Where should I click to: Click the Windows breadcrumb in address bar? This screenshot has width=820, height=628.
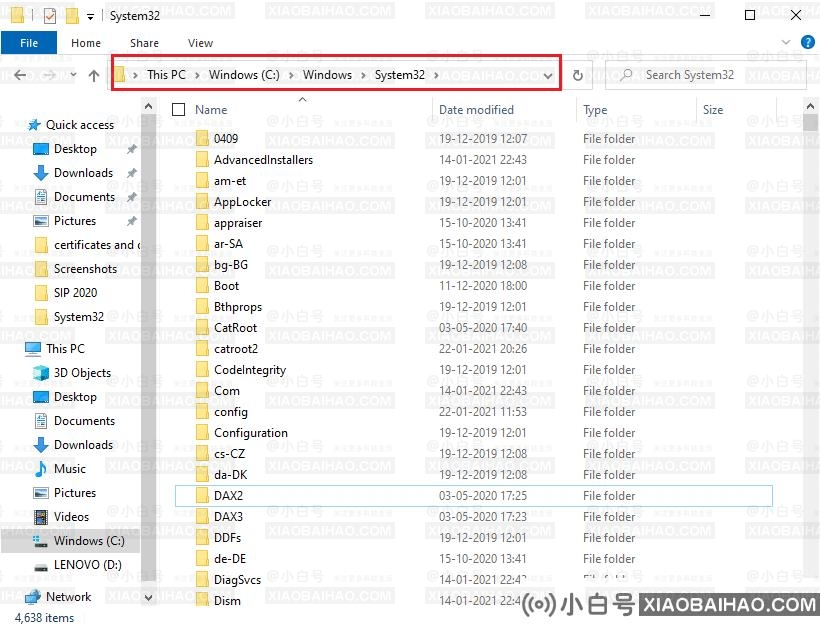coord(327,75)
